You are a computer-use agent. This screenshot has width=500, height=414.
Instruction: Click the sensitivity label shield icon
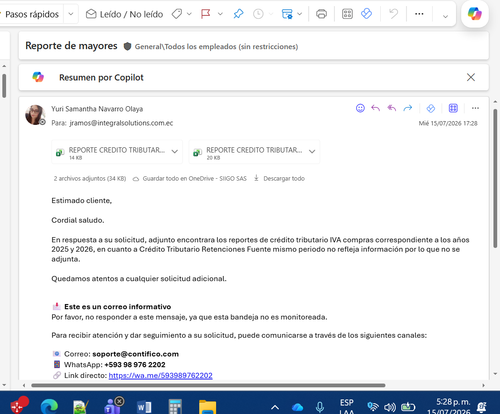(127, 46)
